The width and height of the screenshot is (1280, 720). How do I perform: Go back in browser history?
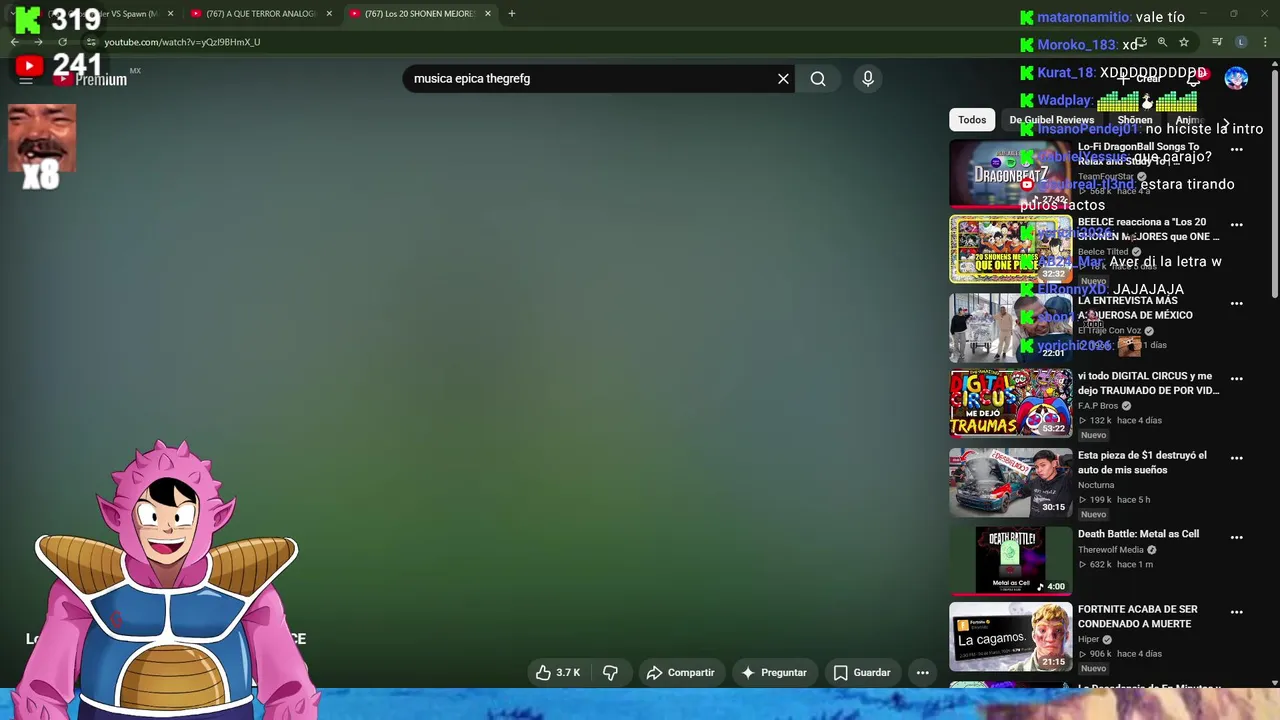click(15, 42)
